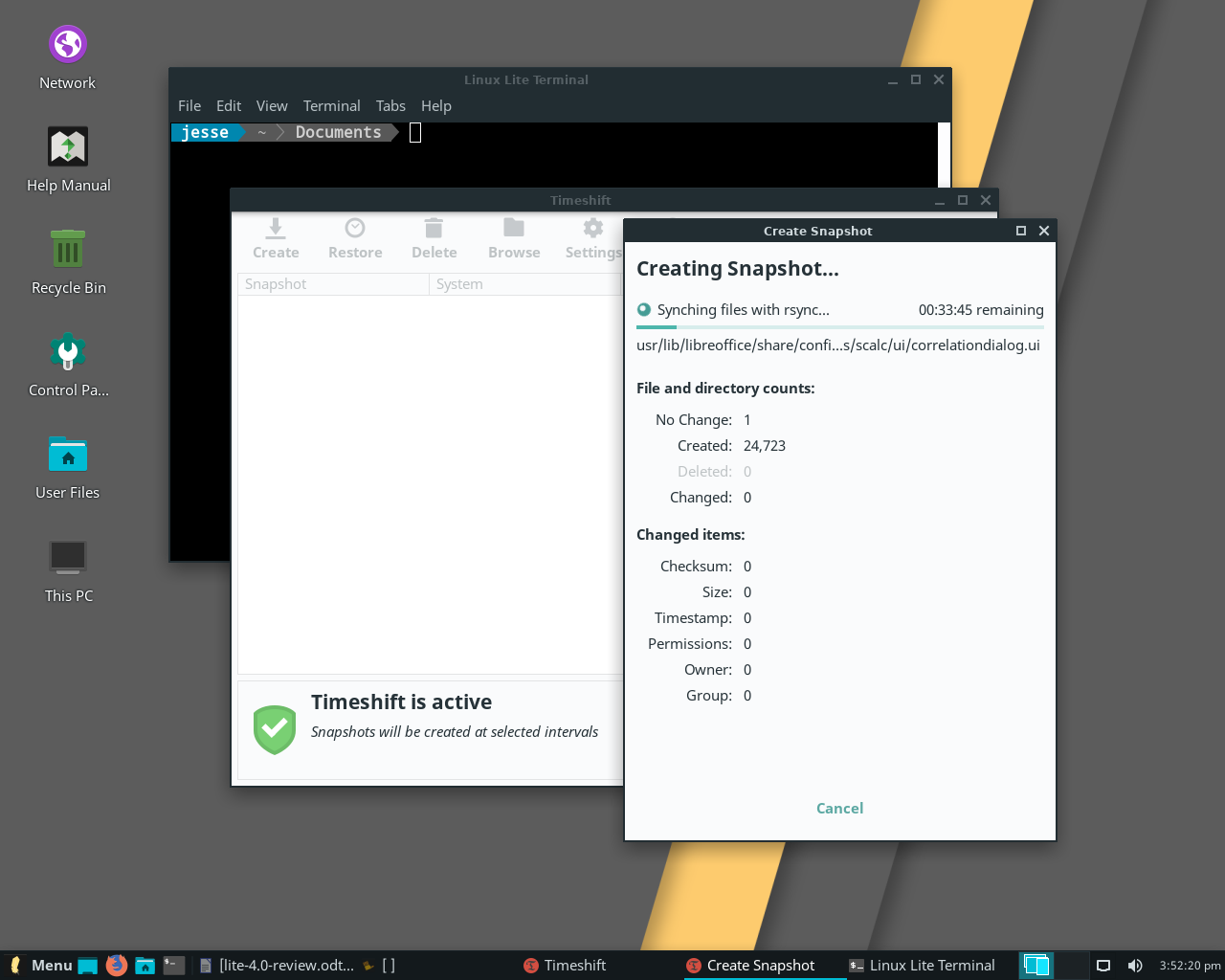This screenshot has height=980, width=1225.
Task: Click the Delete icon in Timeshift toolbar
Action: point(434,238)
